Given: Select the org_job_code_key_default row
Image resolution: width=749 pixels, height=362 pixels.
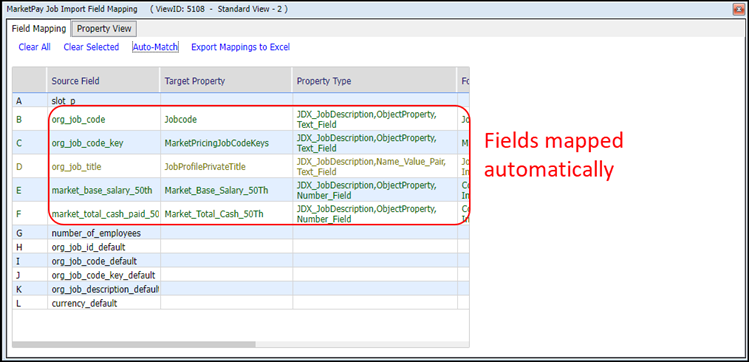Looking at the screenshot, I should [241, 275].
